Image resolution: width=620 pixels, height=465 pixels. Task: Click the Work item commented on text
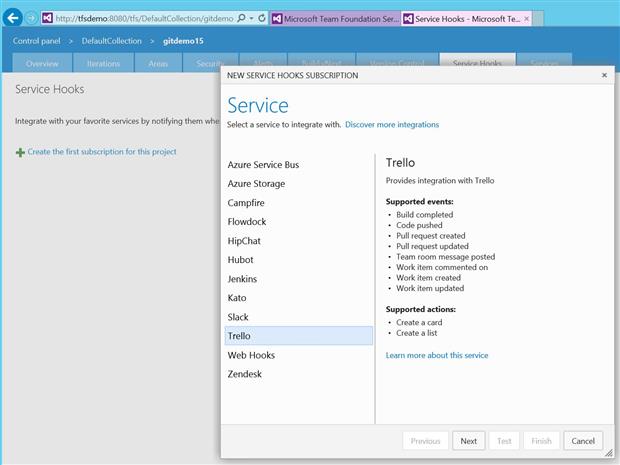[x=442, y=267]
